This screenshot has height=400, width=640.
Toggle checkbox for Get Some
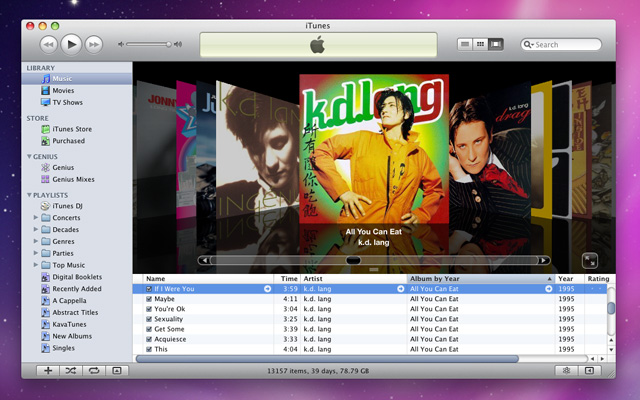(149, 329)
